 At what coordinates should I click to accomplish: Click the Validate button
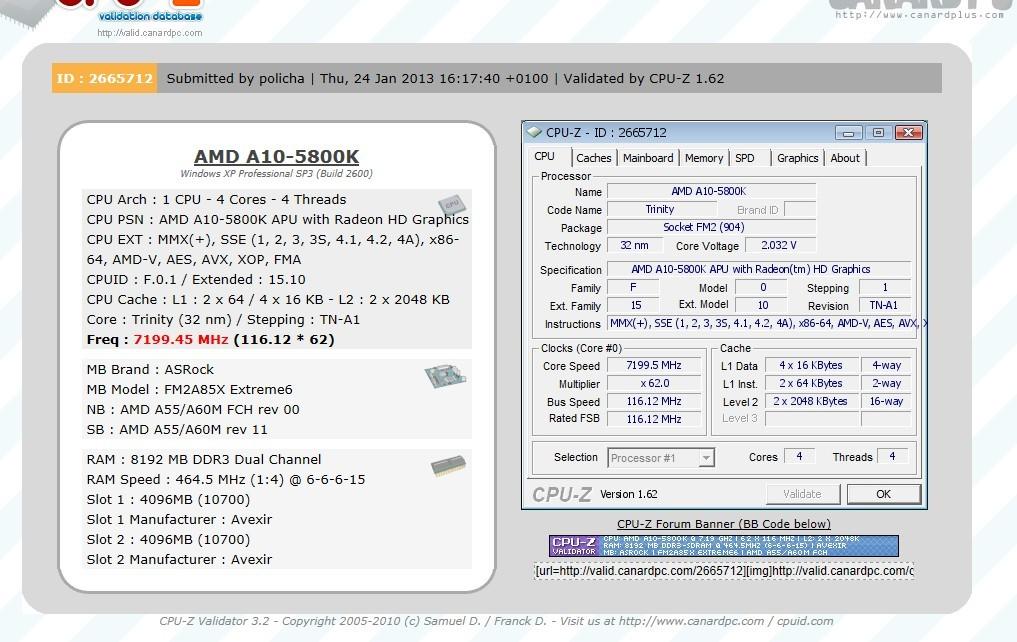802,494
